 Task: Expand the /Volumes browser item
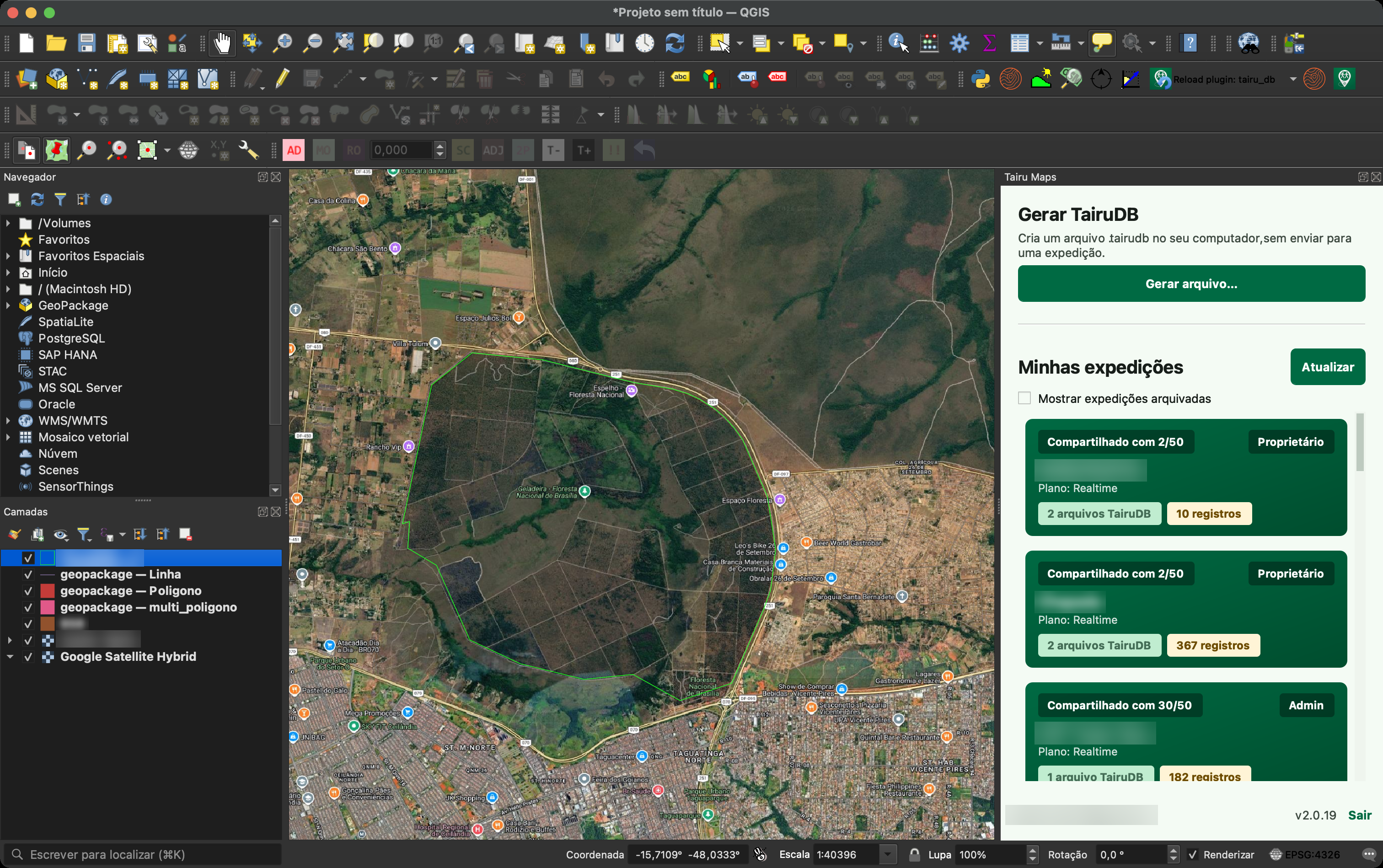coord(8,223)
